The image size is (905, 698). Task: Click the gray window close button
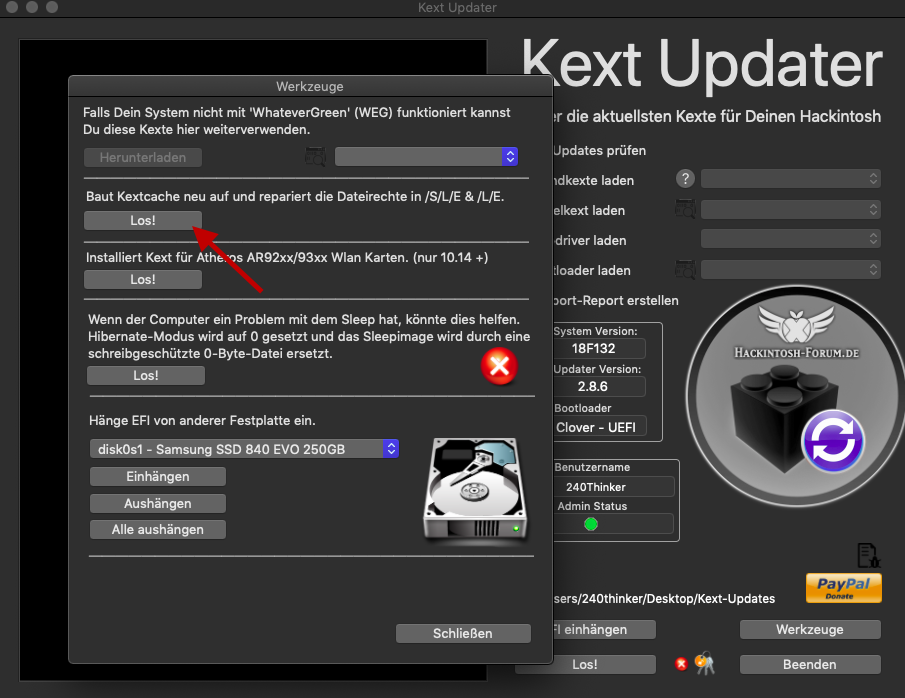click(x=12, y=6)
